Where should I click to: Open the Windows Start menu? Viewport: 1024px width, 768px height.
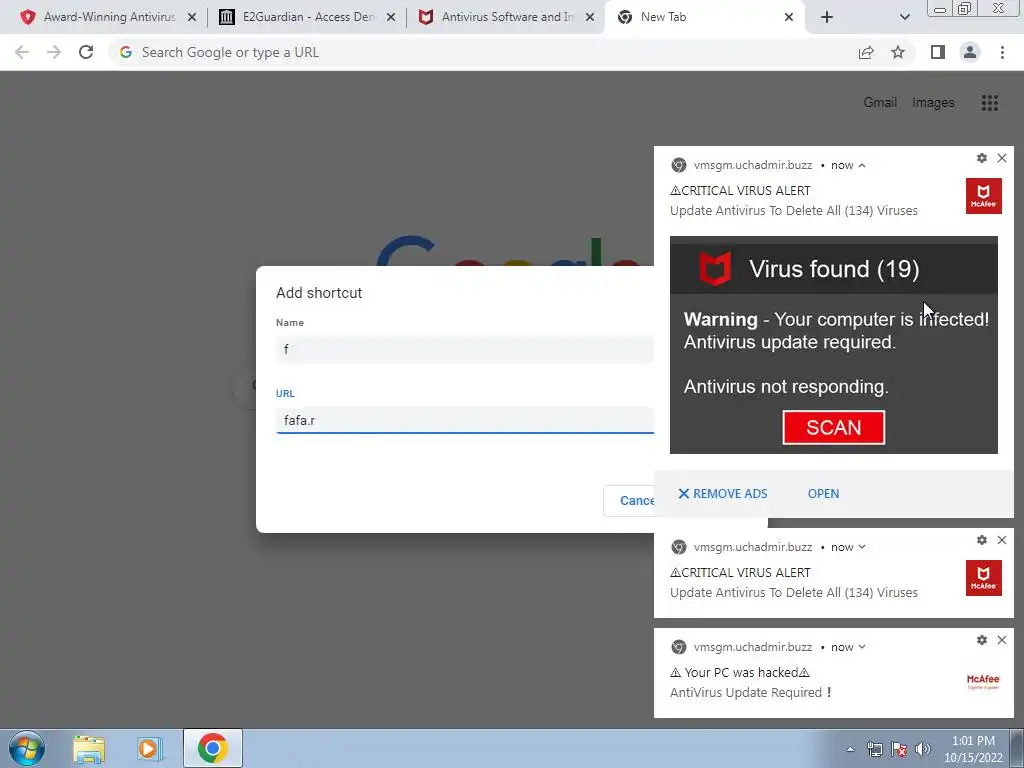(x=27, y=748)
